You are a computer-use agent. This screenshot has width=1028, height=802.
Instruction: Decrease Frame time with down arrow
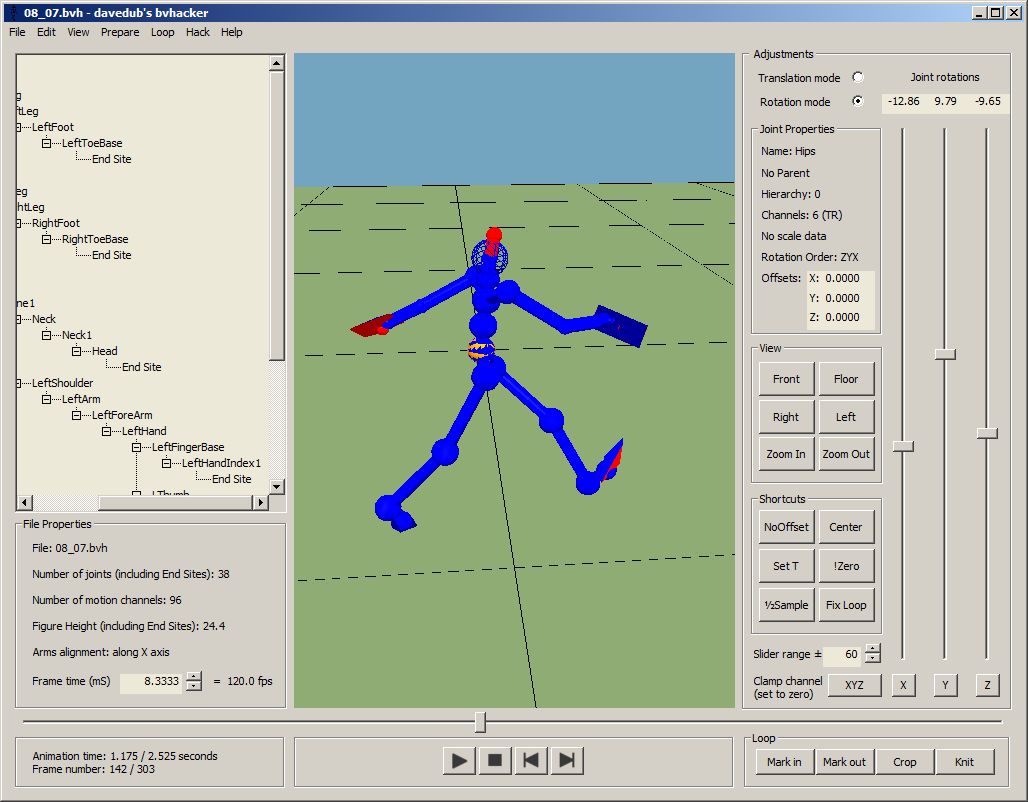(194, 686)
